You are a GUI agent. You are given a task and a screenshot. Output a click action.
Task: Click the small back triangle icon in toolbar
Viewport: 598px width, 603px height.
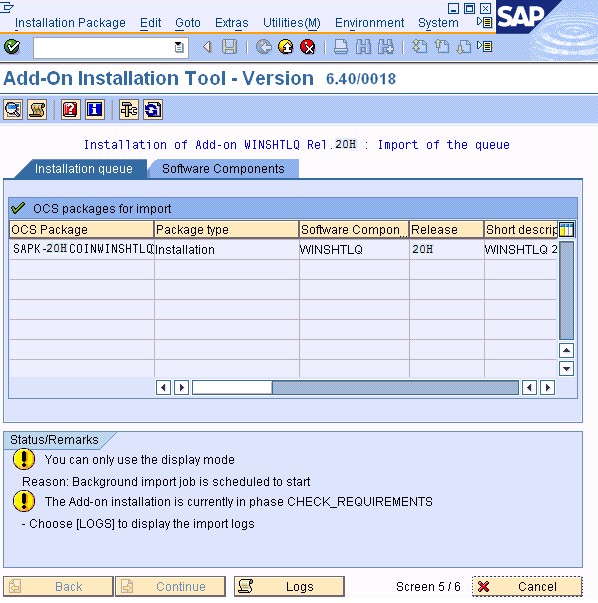pyautogui.click(x=208, y=47)
